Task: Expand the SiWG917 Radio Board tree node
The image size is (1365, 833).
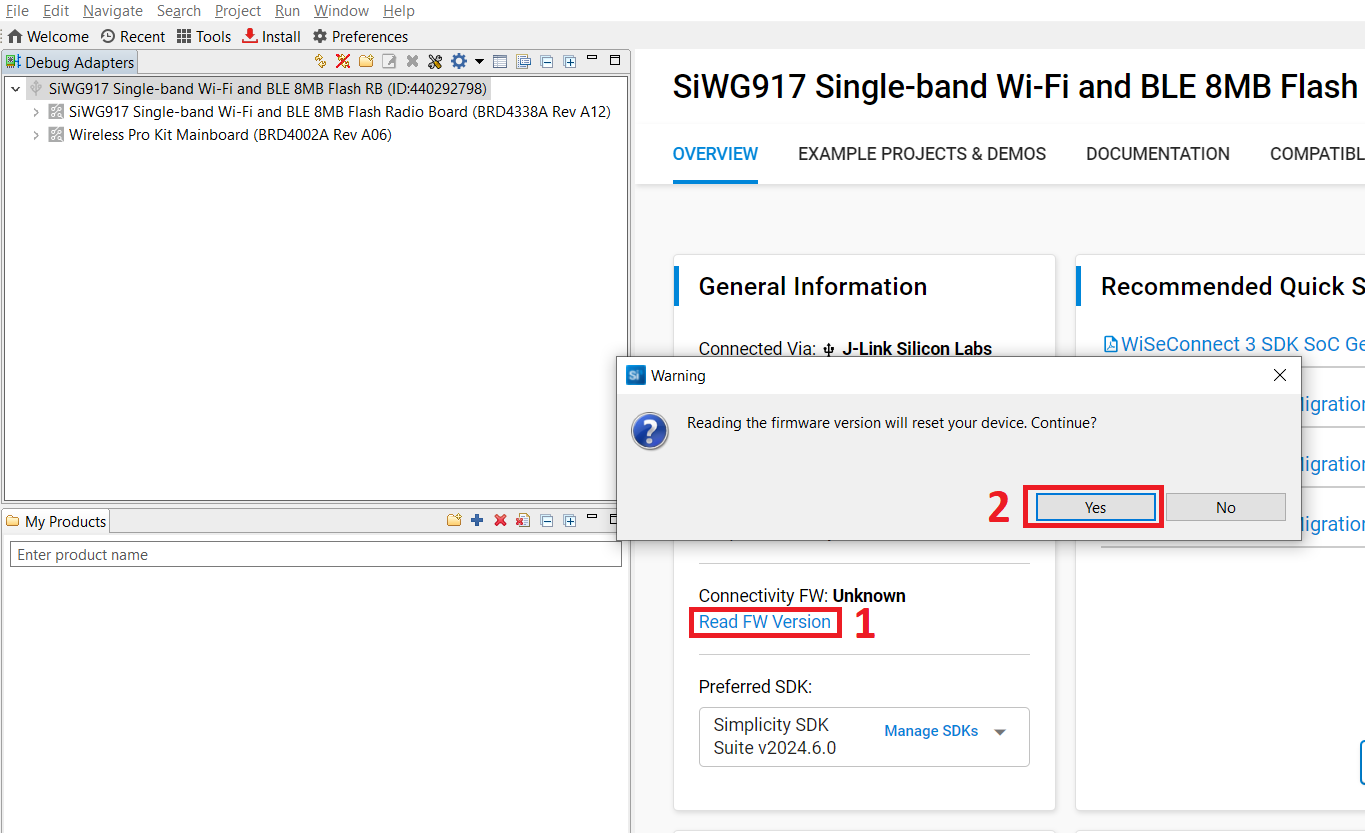Action: [x=36, y=112]
